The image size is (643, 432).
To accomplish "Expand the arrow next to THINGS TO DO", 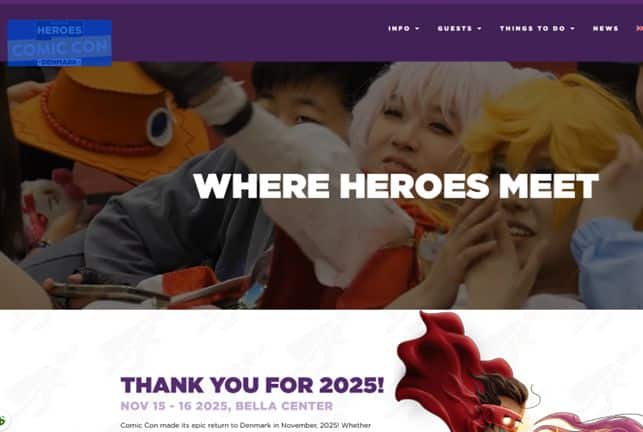I will pyautogui.click(x=572, y=29).
